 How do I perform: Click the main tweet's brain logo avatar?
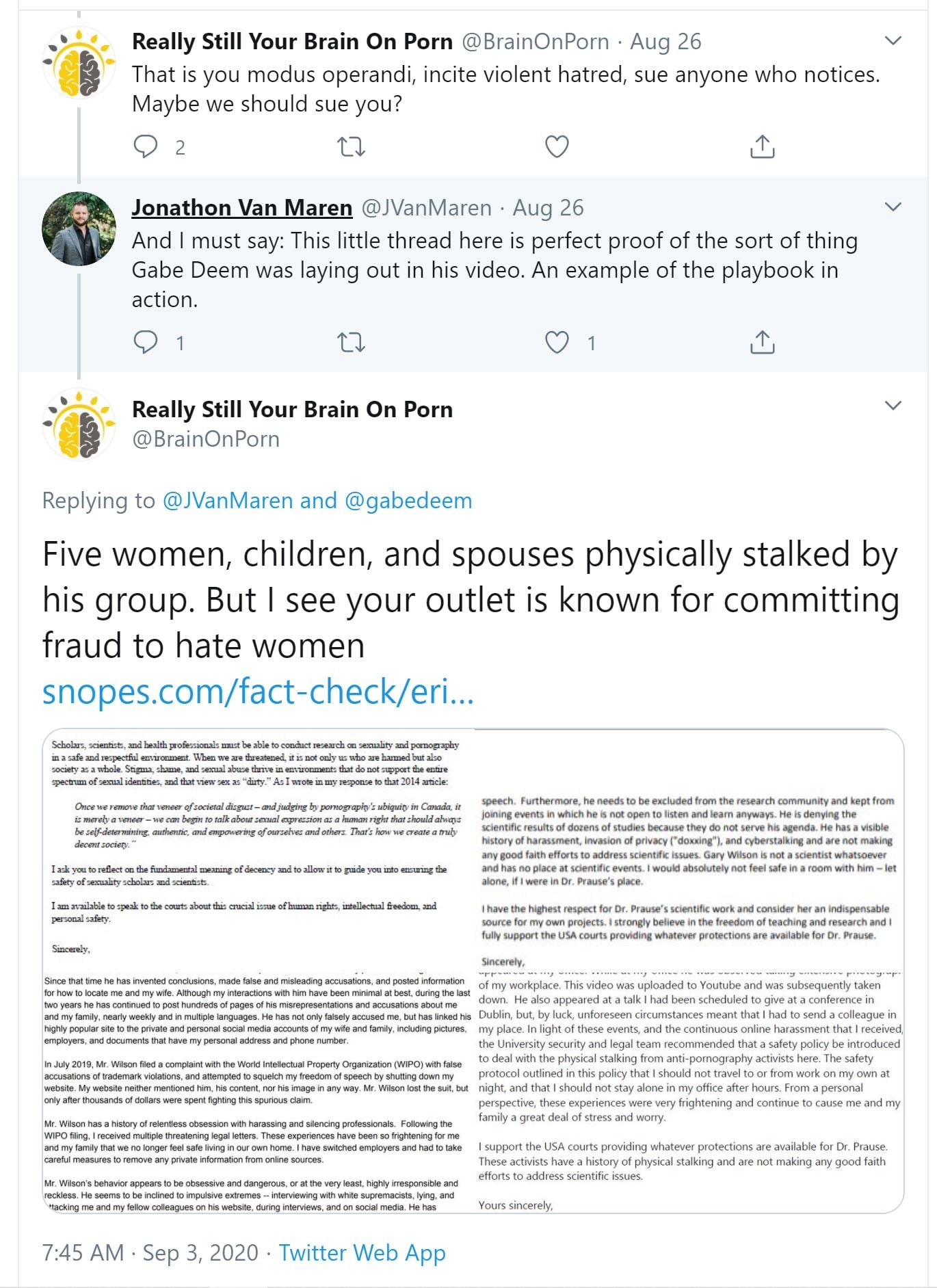coord(79,424)
